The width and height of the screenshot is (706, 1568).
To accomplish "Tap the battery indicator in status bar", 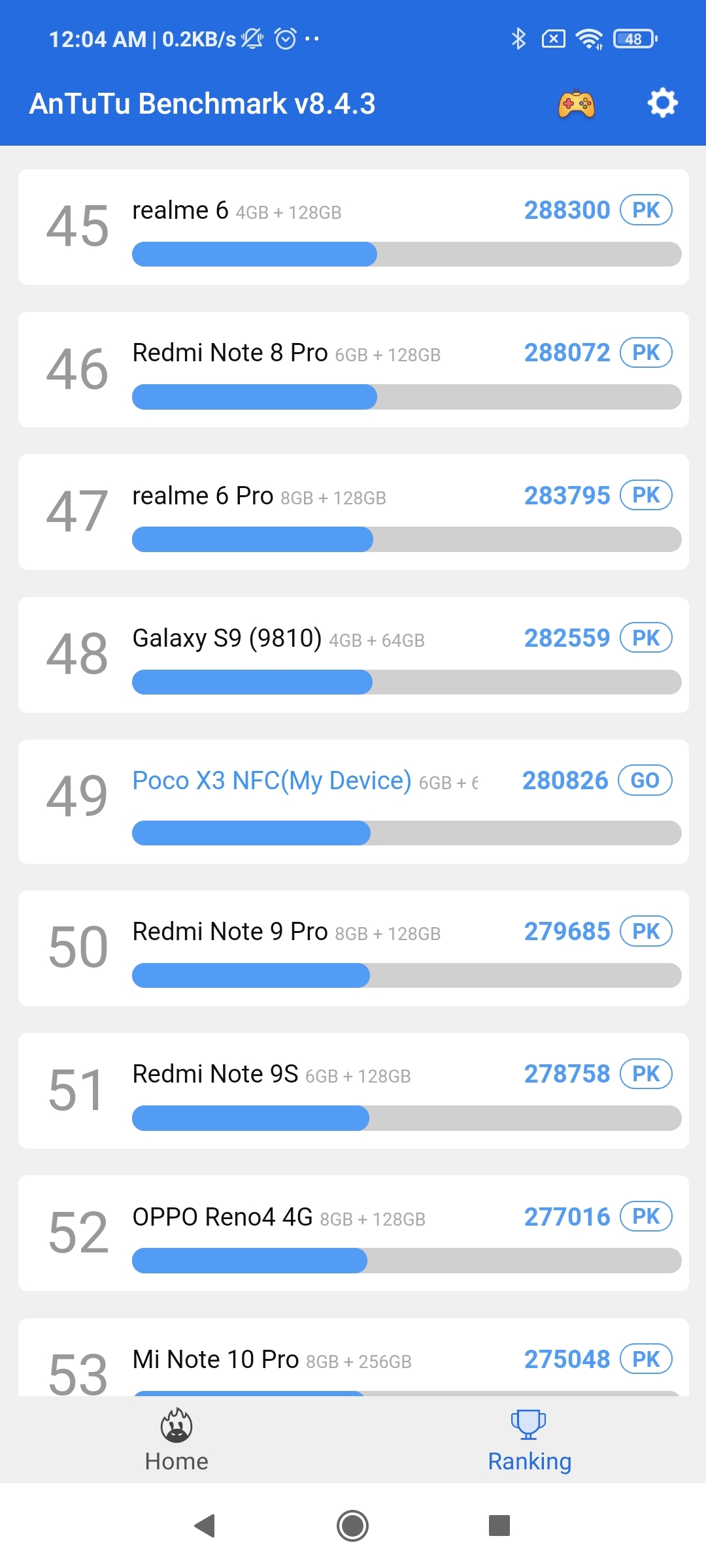I will pyautogui.click(x=635, y=39).
